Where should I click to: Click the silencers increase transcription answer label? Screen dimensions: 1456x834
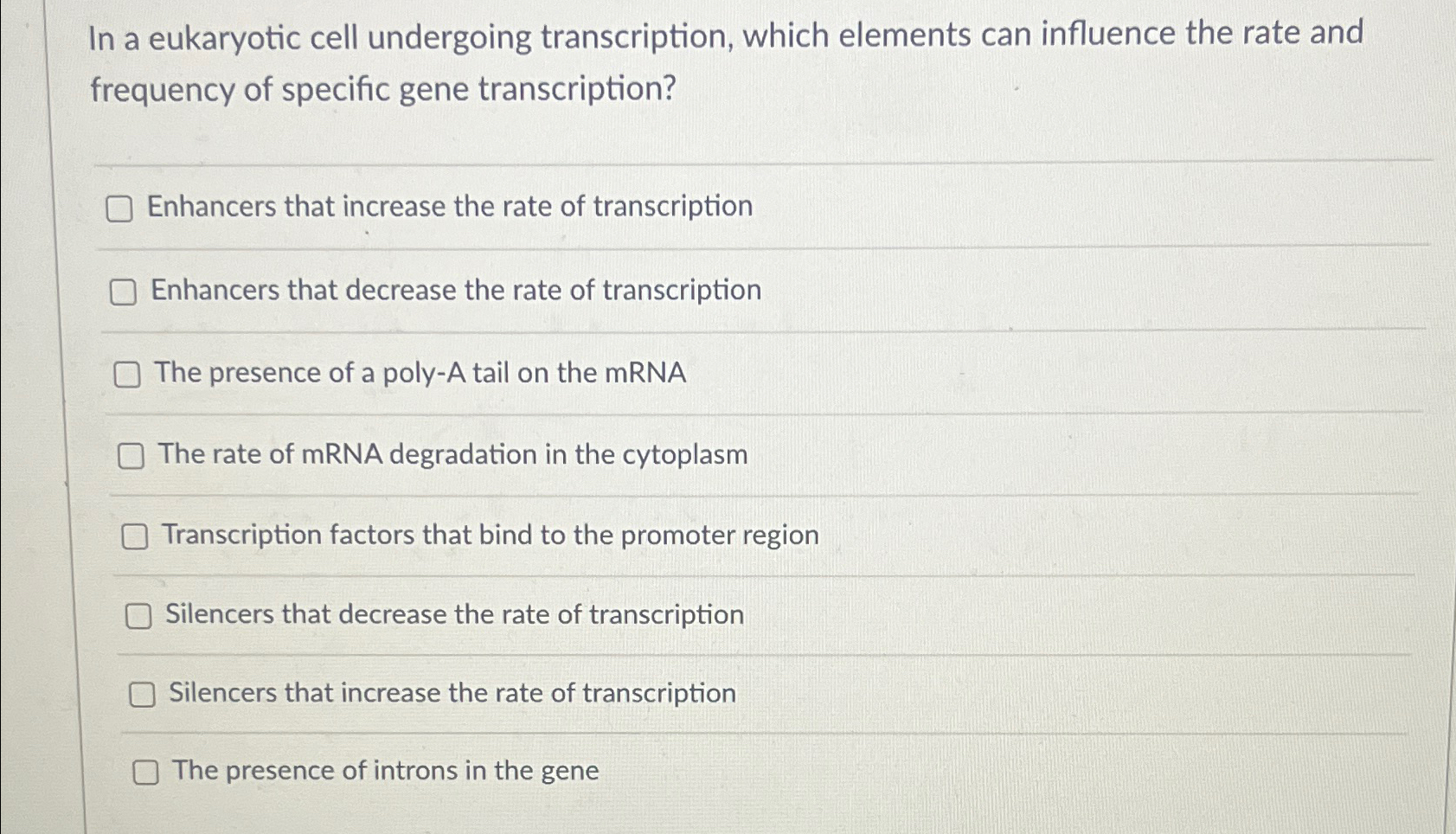(x=450, y=692)
